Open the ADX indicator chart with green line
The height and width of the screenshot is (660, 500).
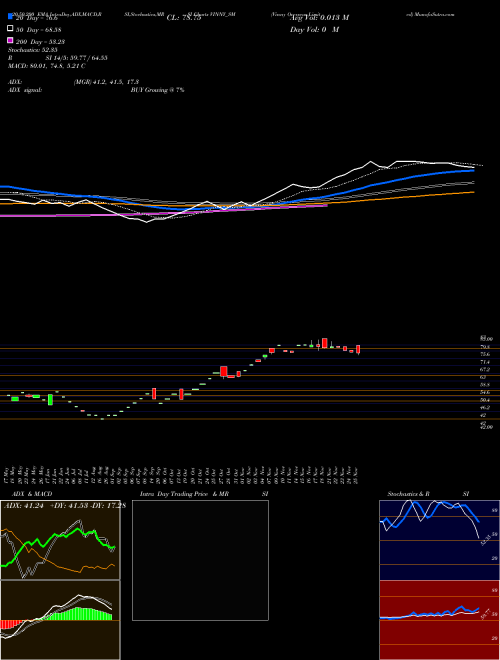60,540
